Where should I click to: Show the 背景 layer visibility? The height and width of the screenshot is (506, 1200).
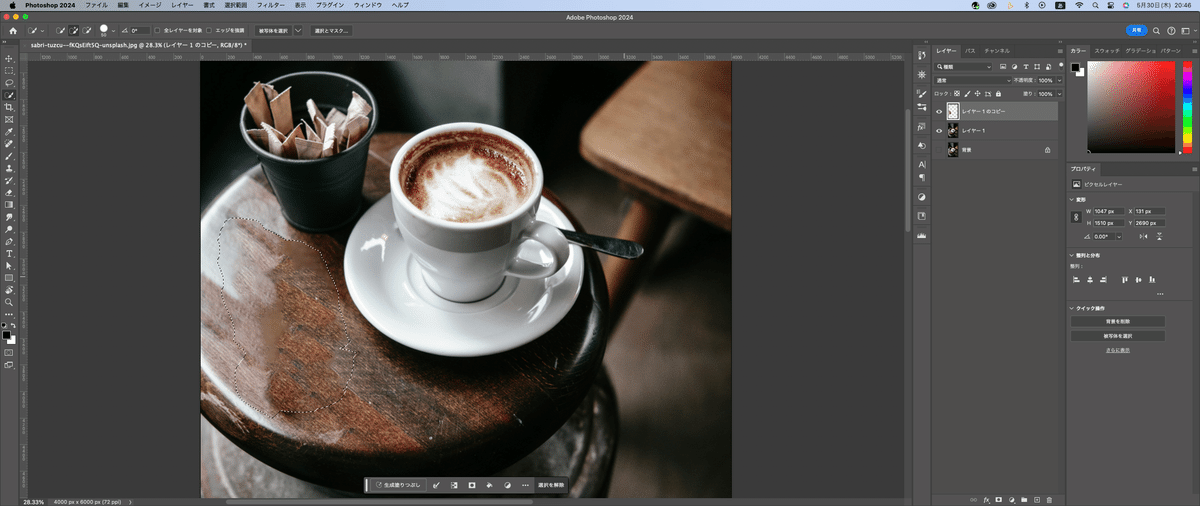click(x=939, y=149)
